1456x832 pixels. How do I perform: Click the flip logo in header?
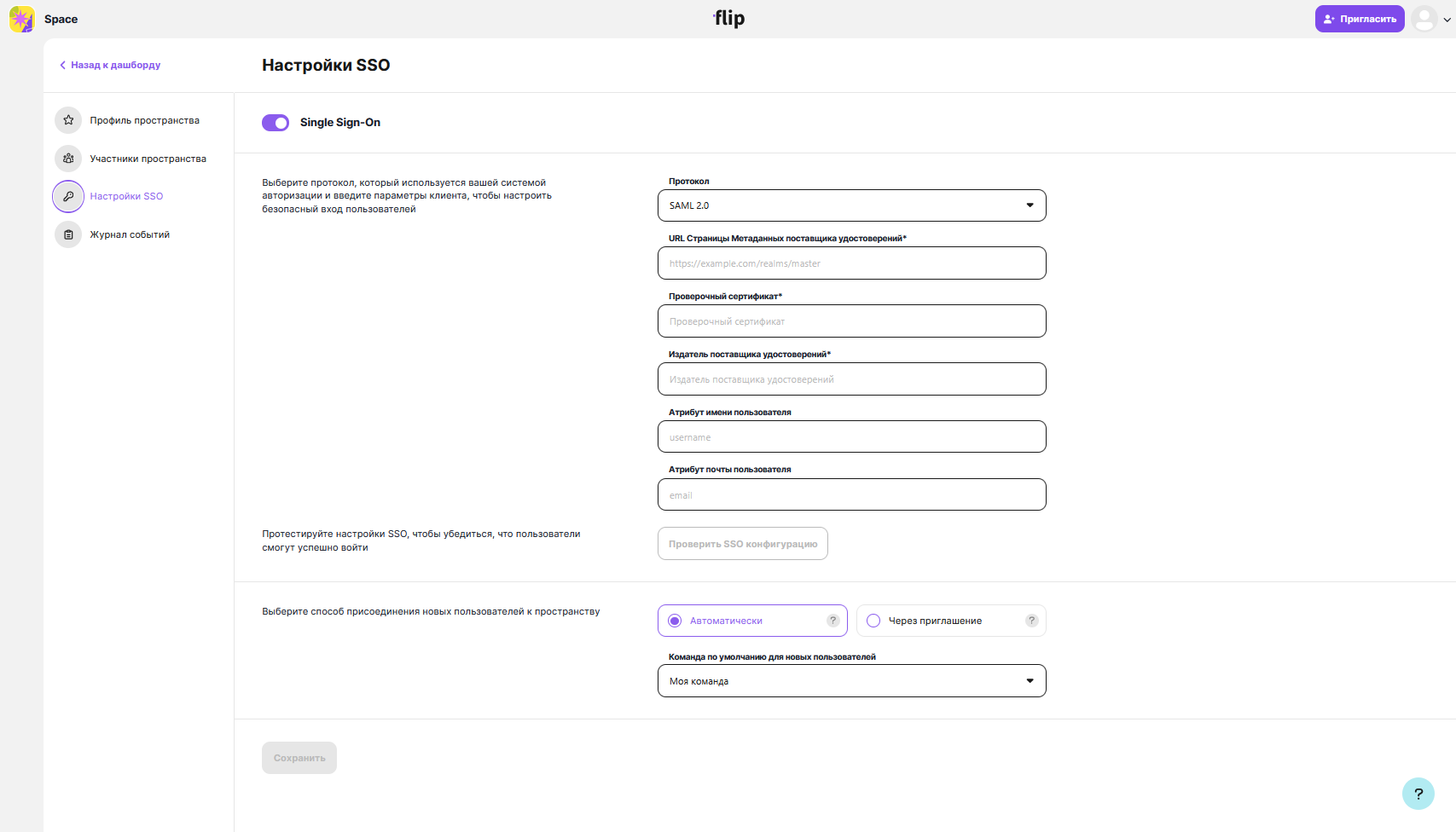[729, 18]
